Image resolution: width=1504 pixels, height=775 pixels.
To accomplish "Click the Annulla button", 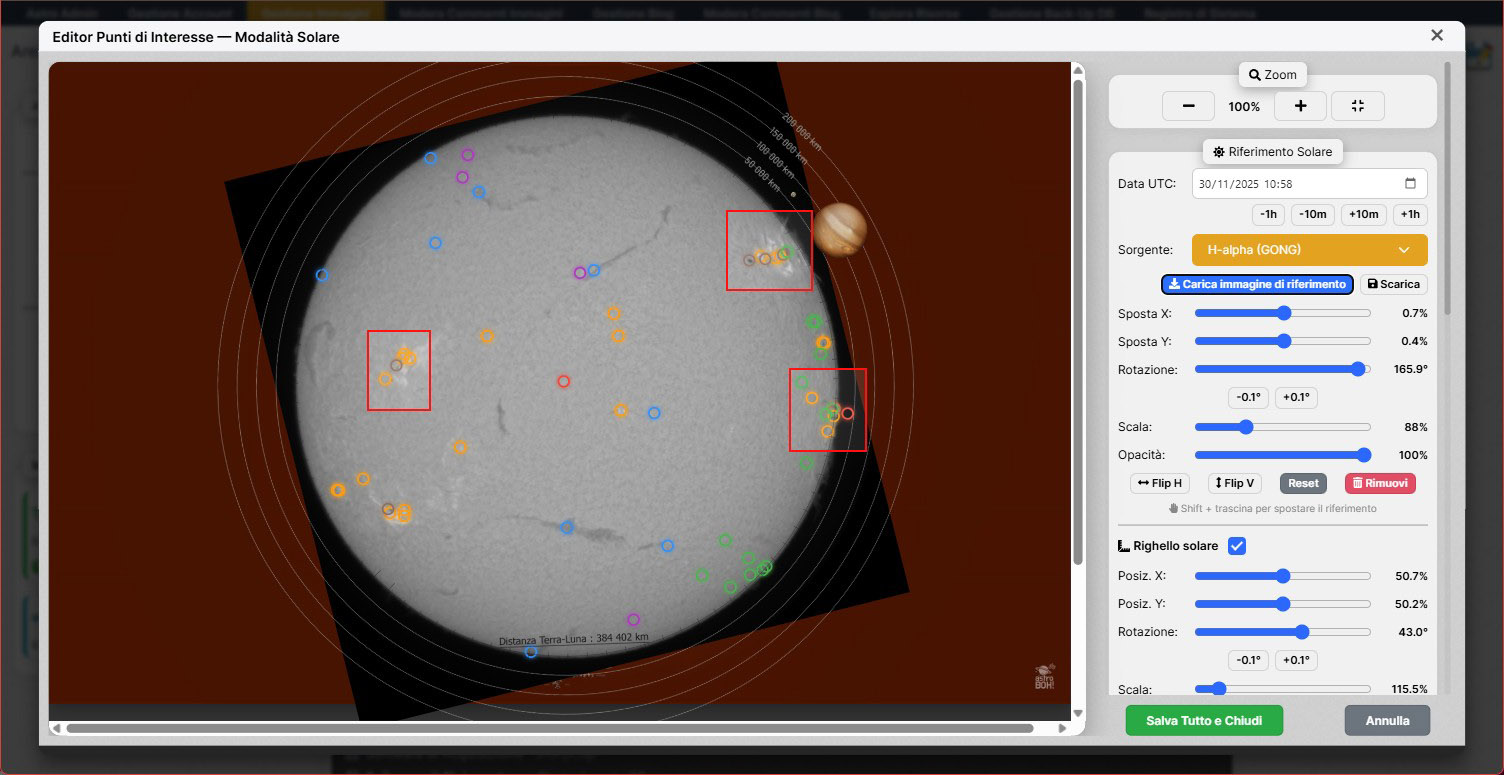I will coord(1387,720).
